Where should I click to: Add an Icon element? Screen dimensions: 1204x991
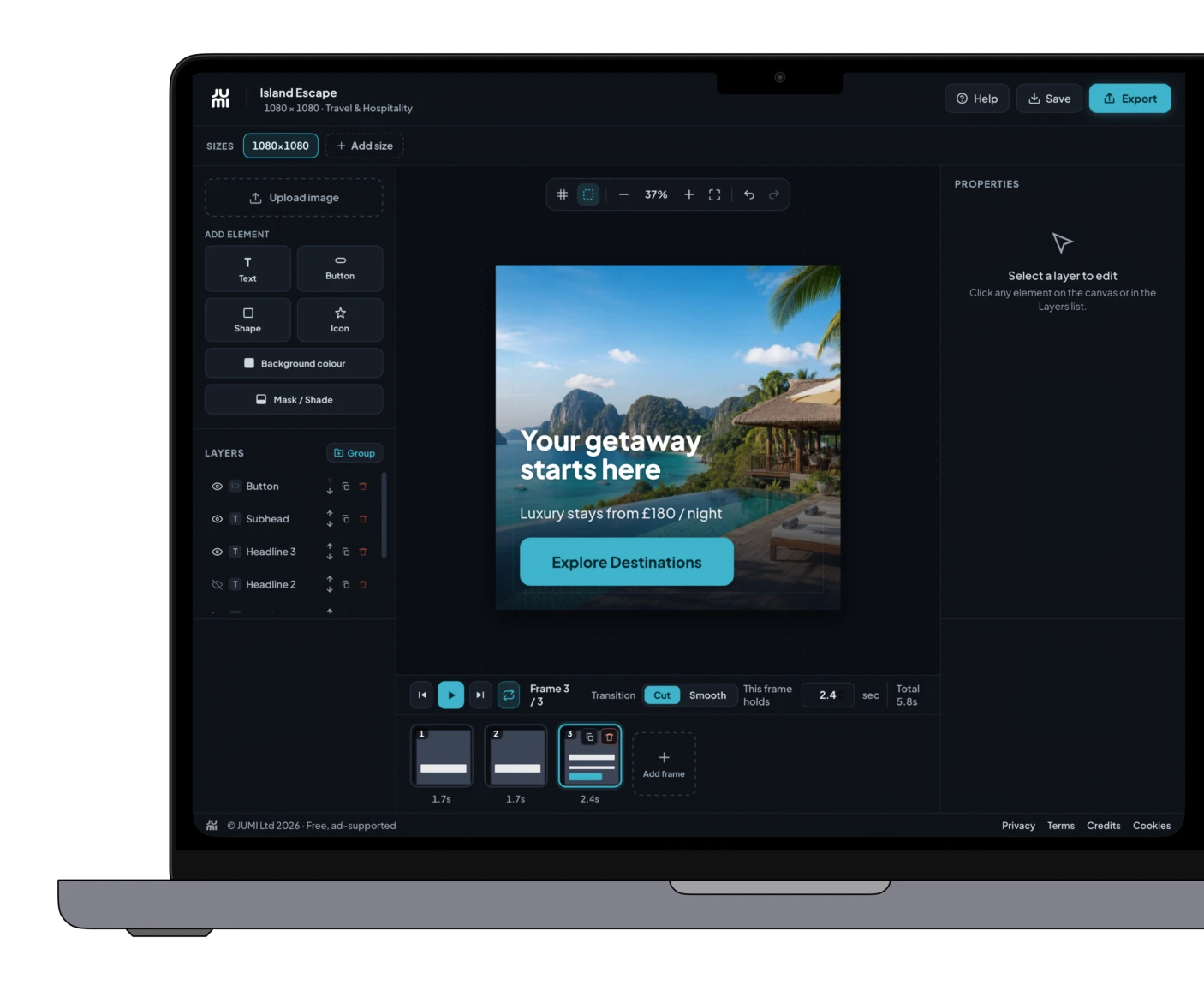click(x=340, y=319)
